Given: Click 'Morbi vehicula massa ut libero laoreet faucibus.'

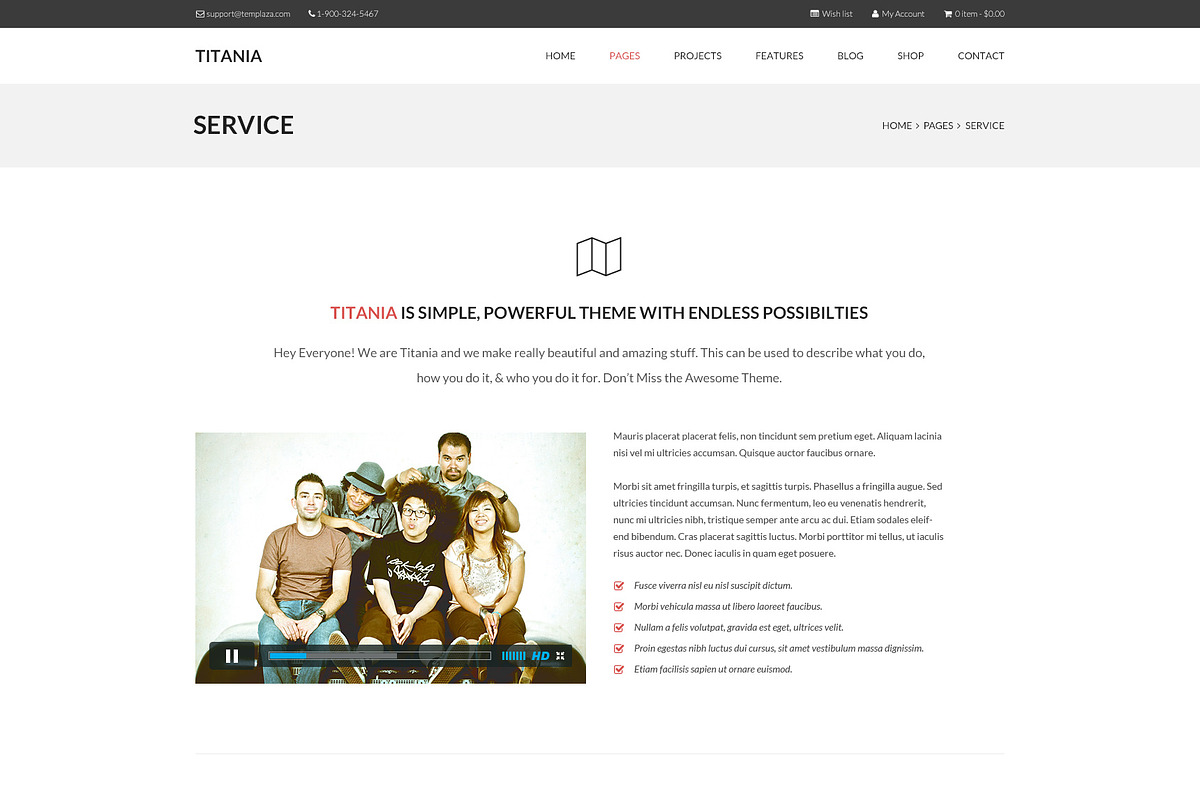Looking at the screenshot, I should pyautogui.click(x=728, y=607).
